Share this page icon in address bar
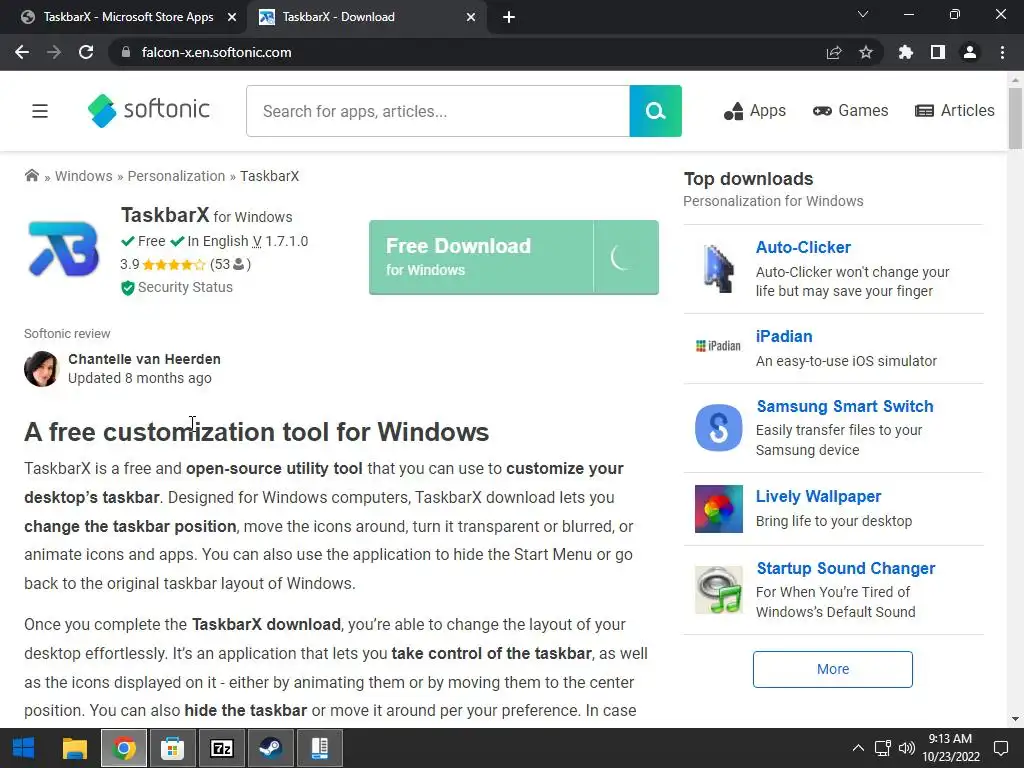 pyautogui.click(x=834, y=52)
